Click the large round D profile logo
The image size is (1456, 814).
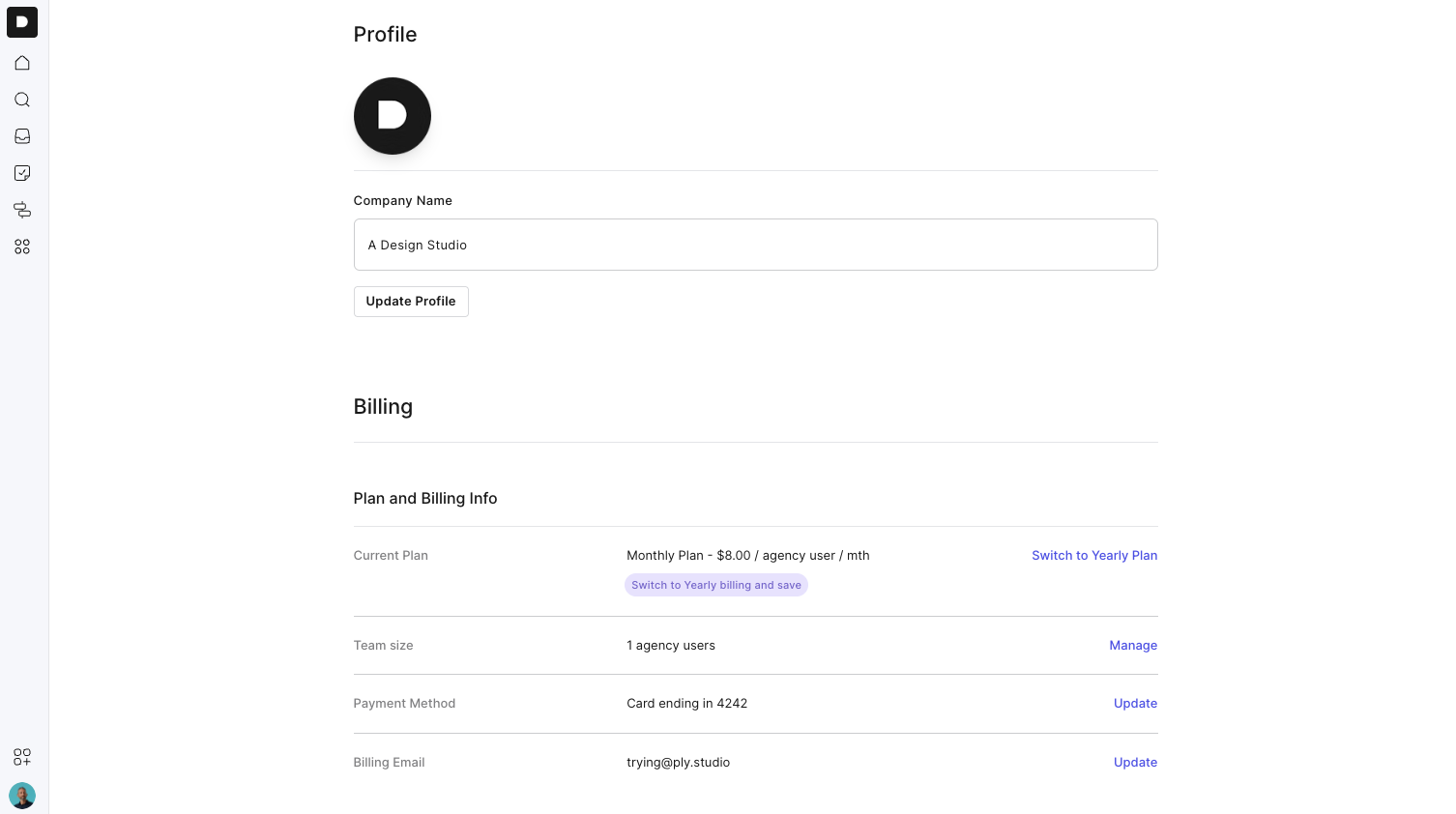coord(392,116)
